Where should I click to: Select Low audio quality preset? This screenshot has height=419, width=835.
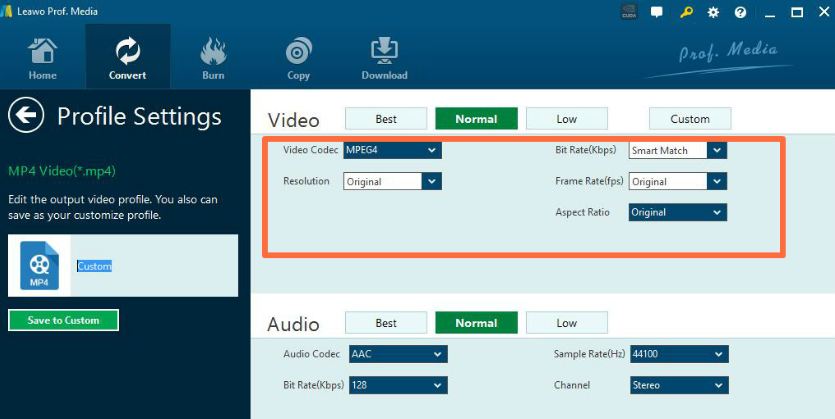[567, 323]
